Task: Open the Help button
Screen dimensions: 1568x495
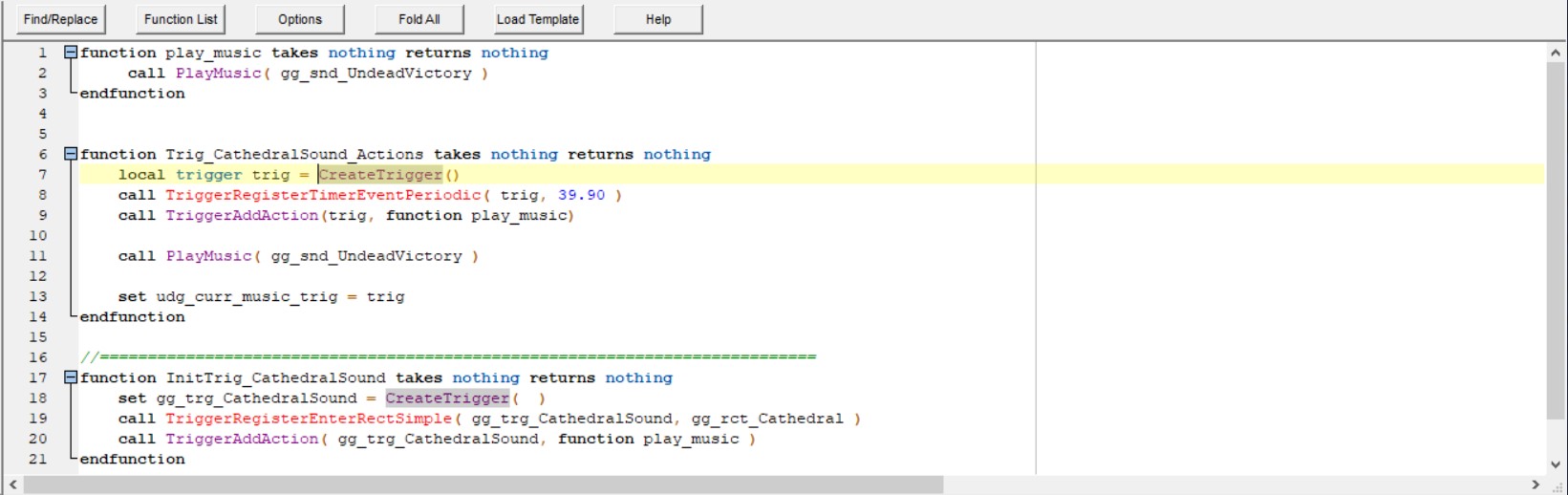Action: (x=658, y=19)
